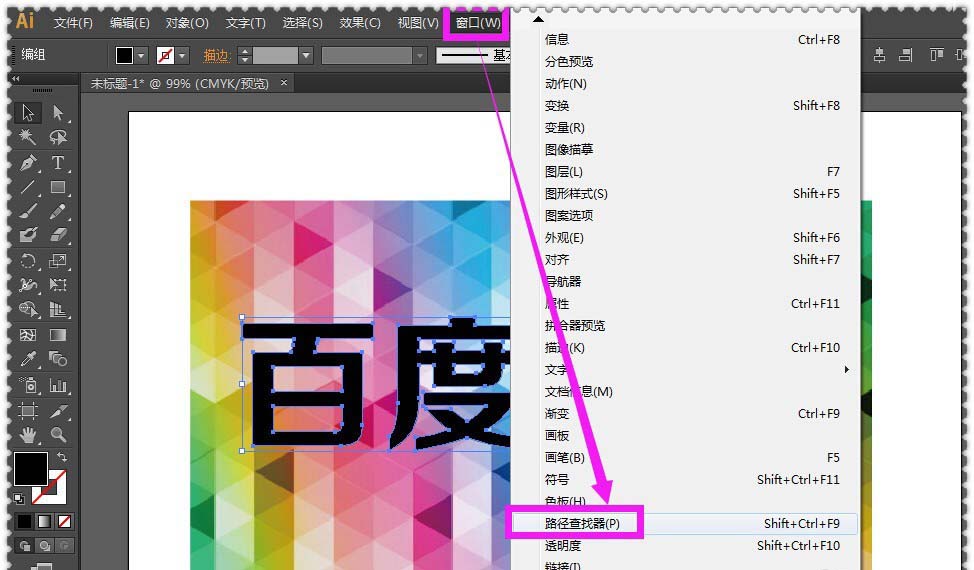This screenshot has width=974, height=570.
Task: Pick the Eraser tool
Action: pos(58,235)
